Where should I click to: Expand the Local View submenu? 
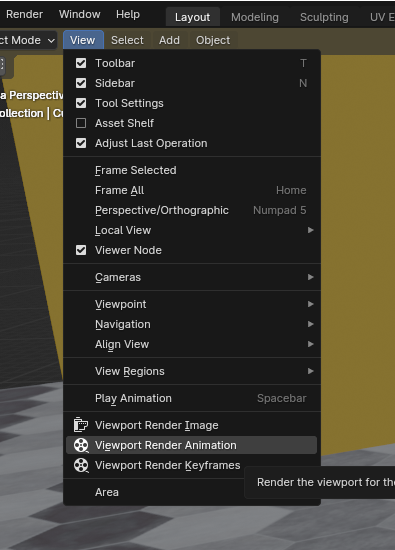pyautogui.click(x=192, y=230)
